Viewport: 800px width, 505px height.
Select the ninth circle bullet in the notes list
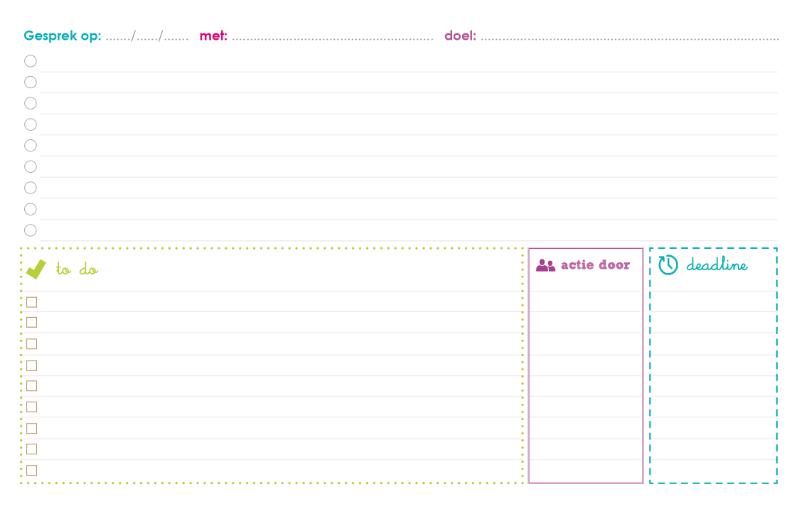pos(31,230)
